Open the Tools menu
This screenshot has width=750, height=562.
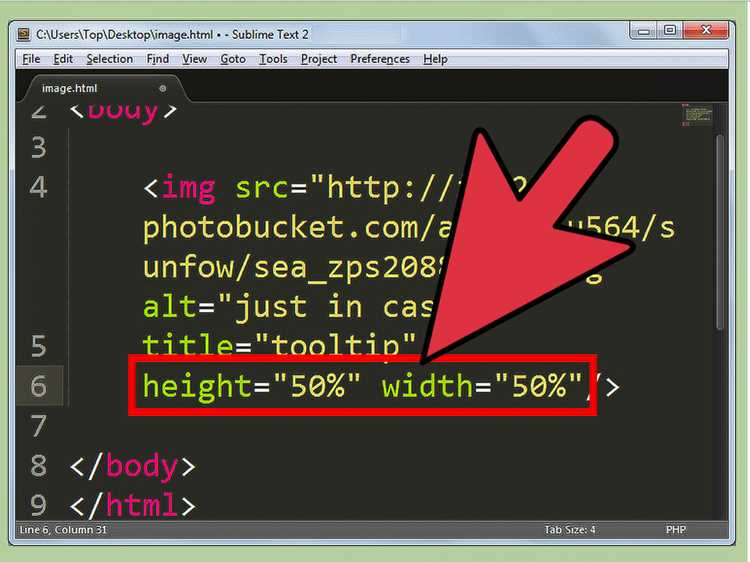point(273,59)
